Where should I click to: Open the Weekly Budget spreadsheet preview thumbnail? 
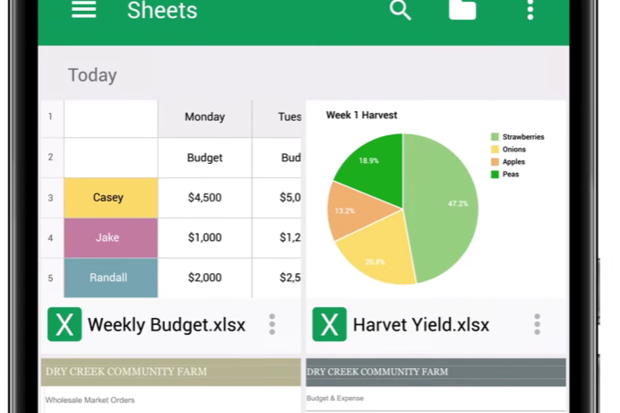pos(171,199)
